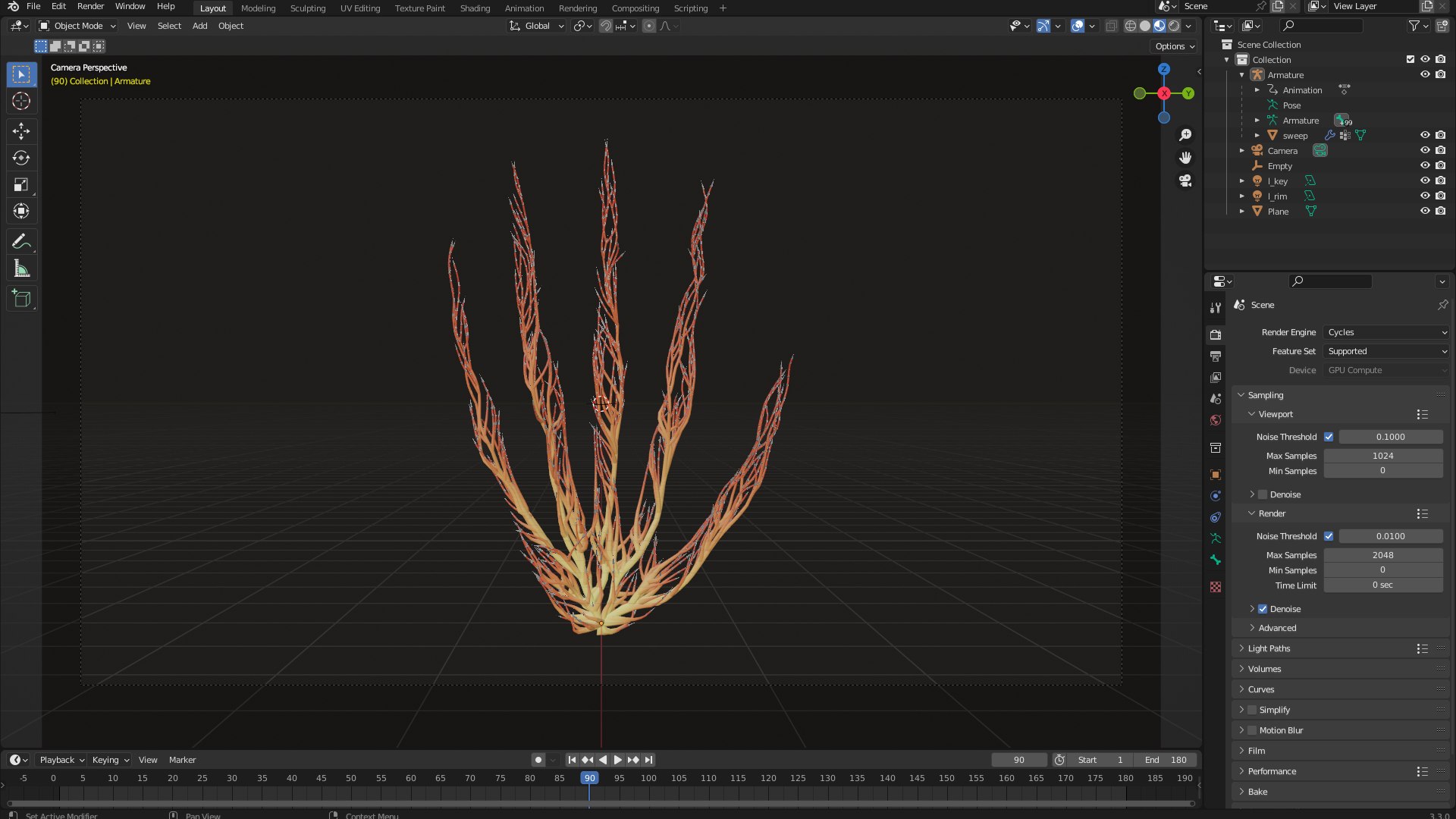
Task: Open the Add menu in viewport header
Action: tap(199, 26)
